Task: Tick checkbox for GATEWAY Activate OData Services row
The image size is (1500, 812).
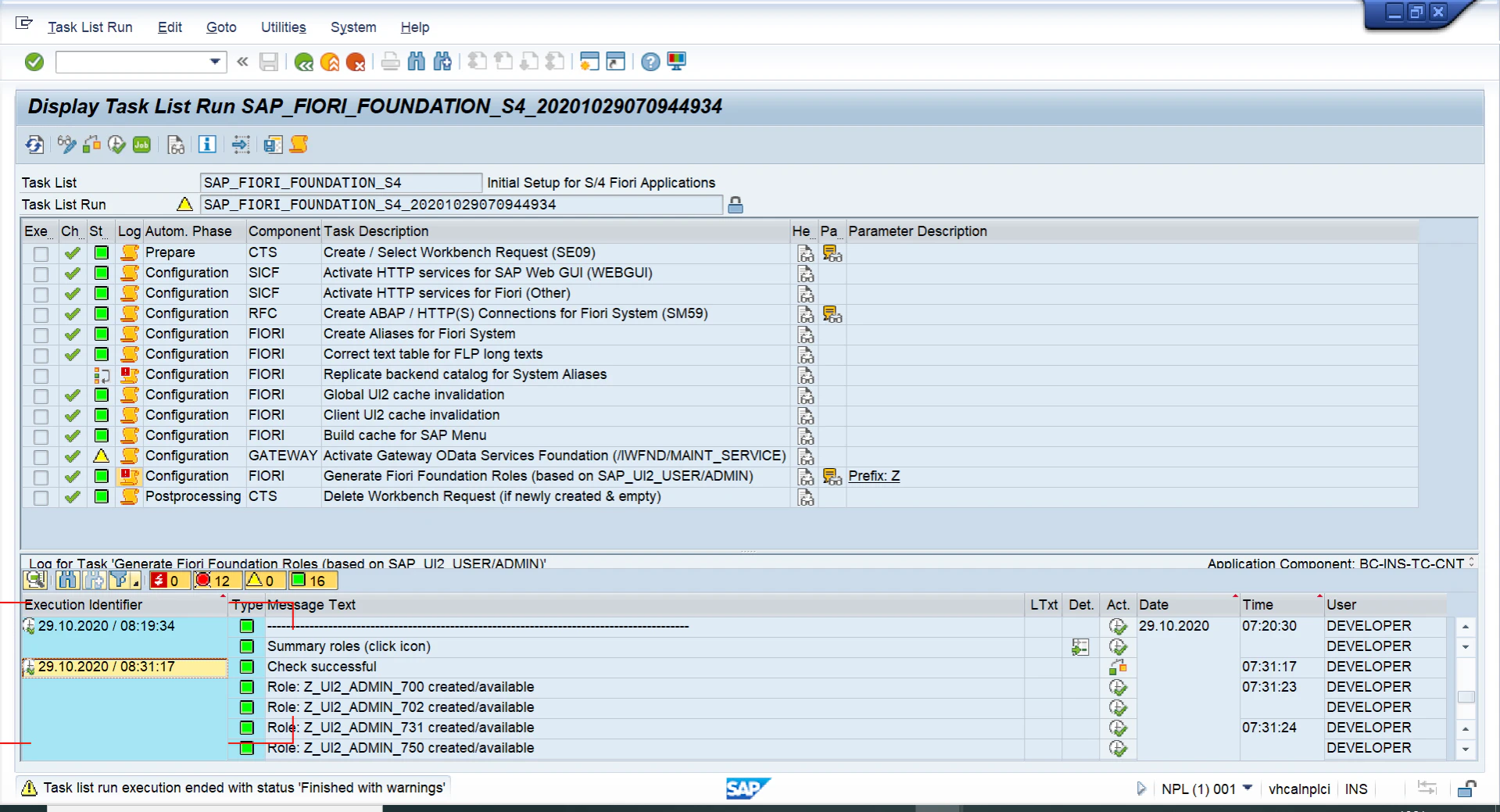Action: (x=41, y=457)
